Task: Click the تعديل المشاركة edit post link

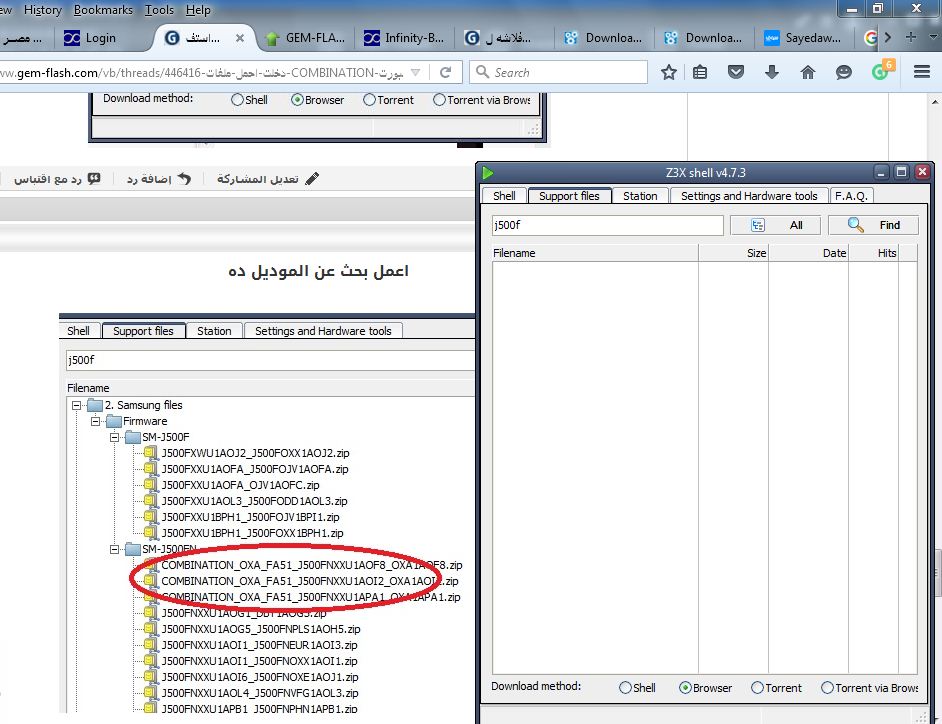Action: click(x=267, y=178)
